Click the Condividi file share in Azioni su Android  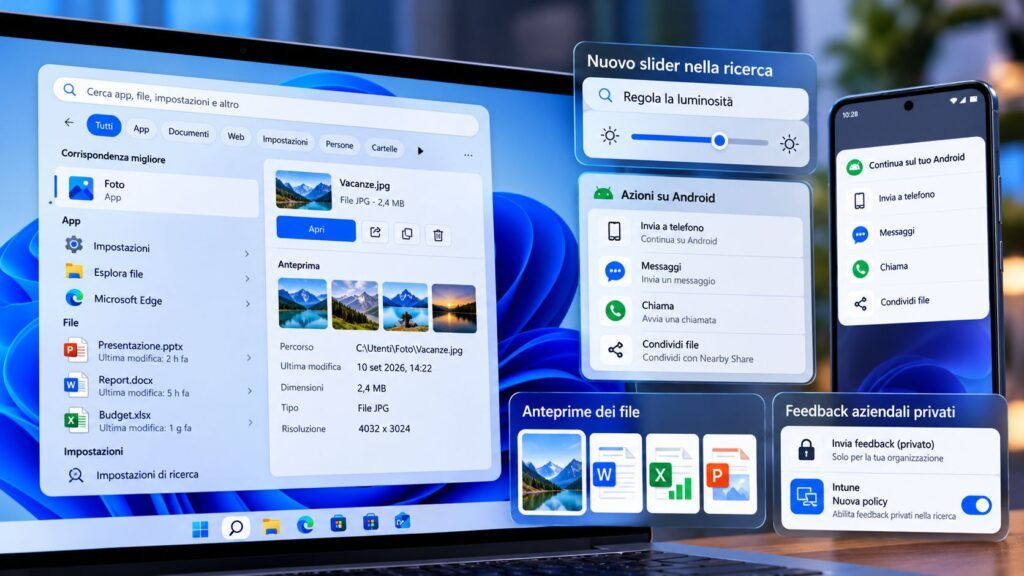pyautogui.click(x=615, y=351)
